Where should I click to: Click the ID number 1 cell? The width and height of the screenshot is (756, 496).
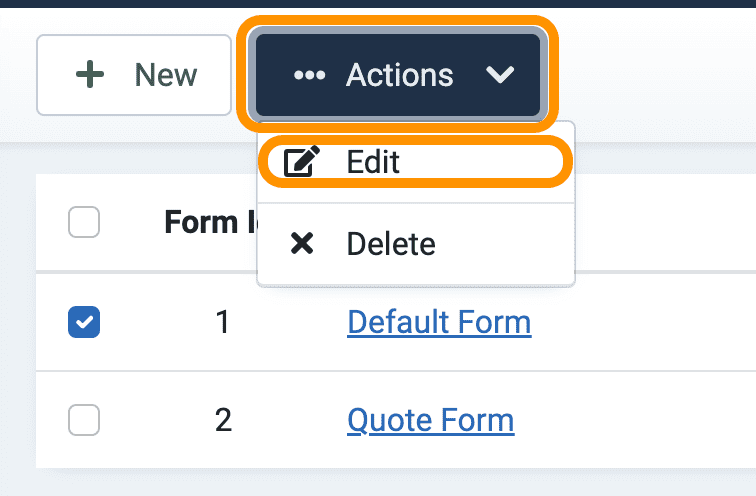[222, 322]
